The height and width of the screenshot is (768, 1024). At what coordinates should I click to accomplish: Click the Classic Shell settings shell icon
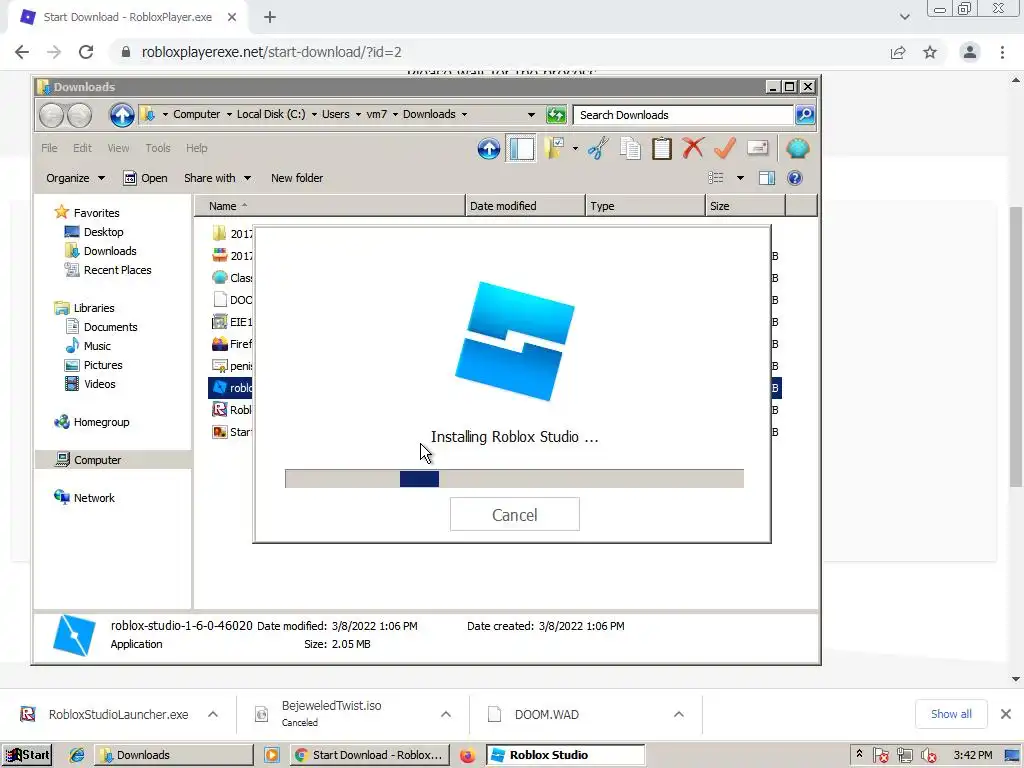pyautogui.click(x=797, y=149)
